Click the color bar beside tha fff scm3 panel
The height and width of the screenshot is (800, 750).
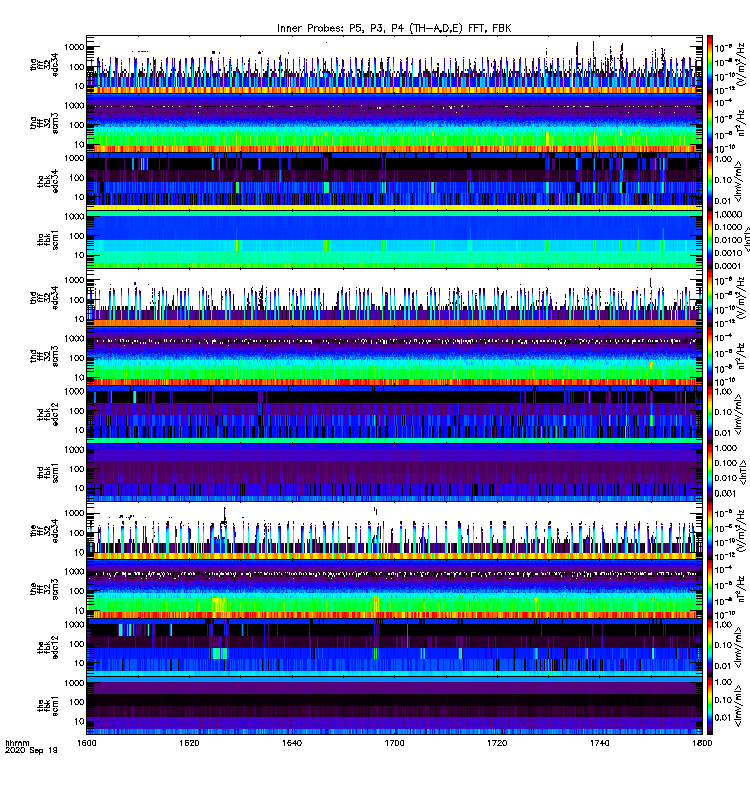coord(710,123)
